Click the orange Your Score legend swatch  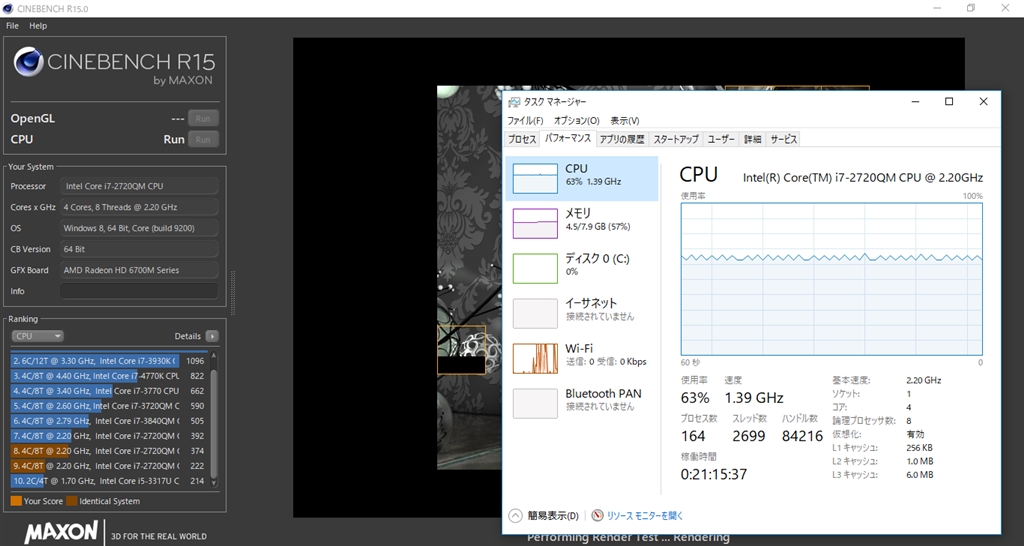point(16,501)
